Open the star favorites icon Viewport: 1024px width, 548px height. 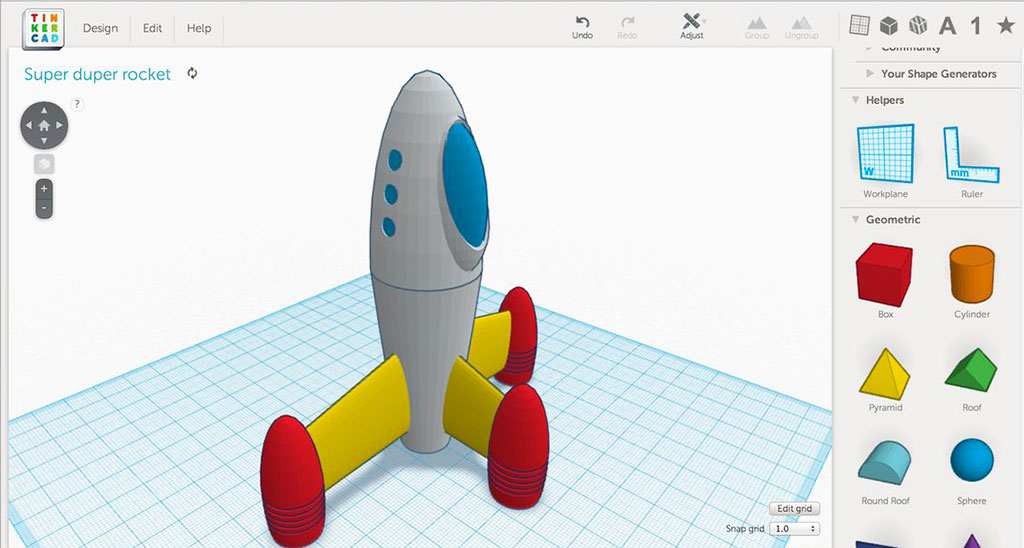point(1005,25)
